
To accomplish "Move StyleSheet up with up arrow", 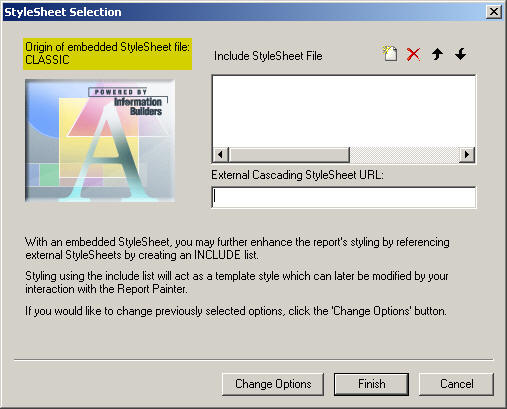I will tap(437, 54).
